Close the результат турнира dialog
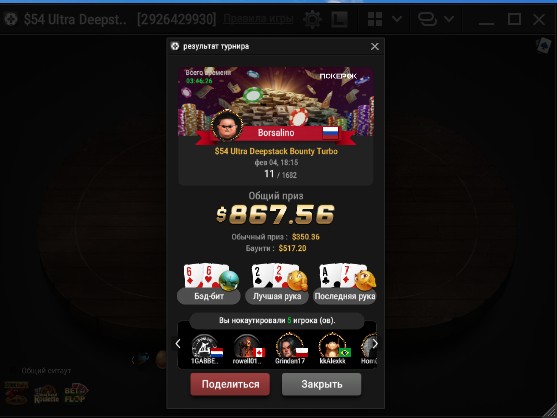557x418 pixels. pos(374,47)
